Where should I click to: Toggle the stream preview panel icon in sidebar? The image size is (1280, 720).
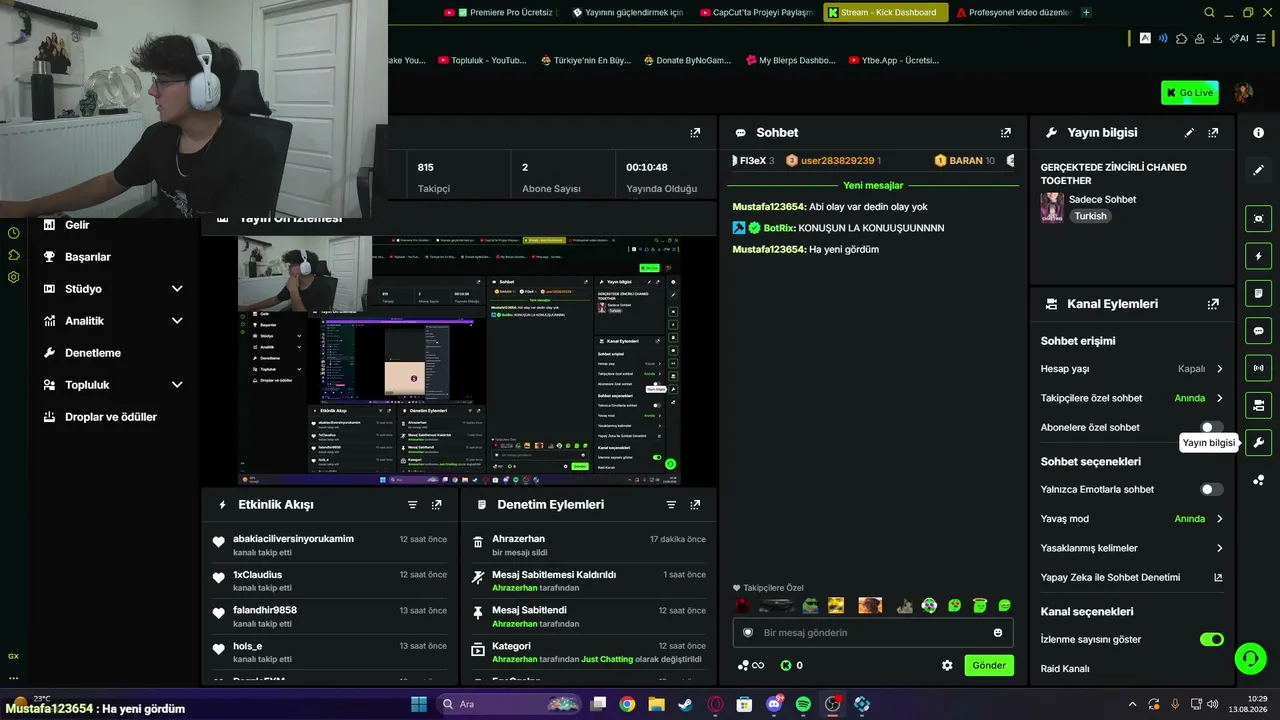[x=1258, y=218]
